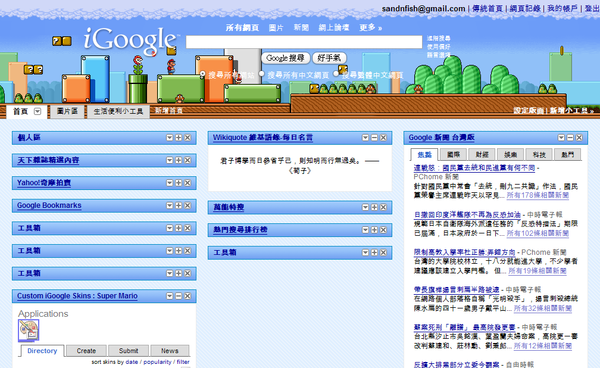This screenshot has height=368, width=600.
Task: Remove the Custom iGoogle Skins gadget
Action: (188, 296)
